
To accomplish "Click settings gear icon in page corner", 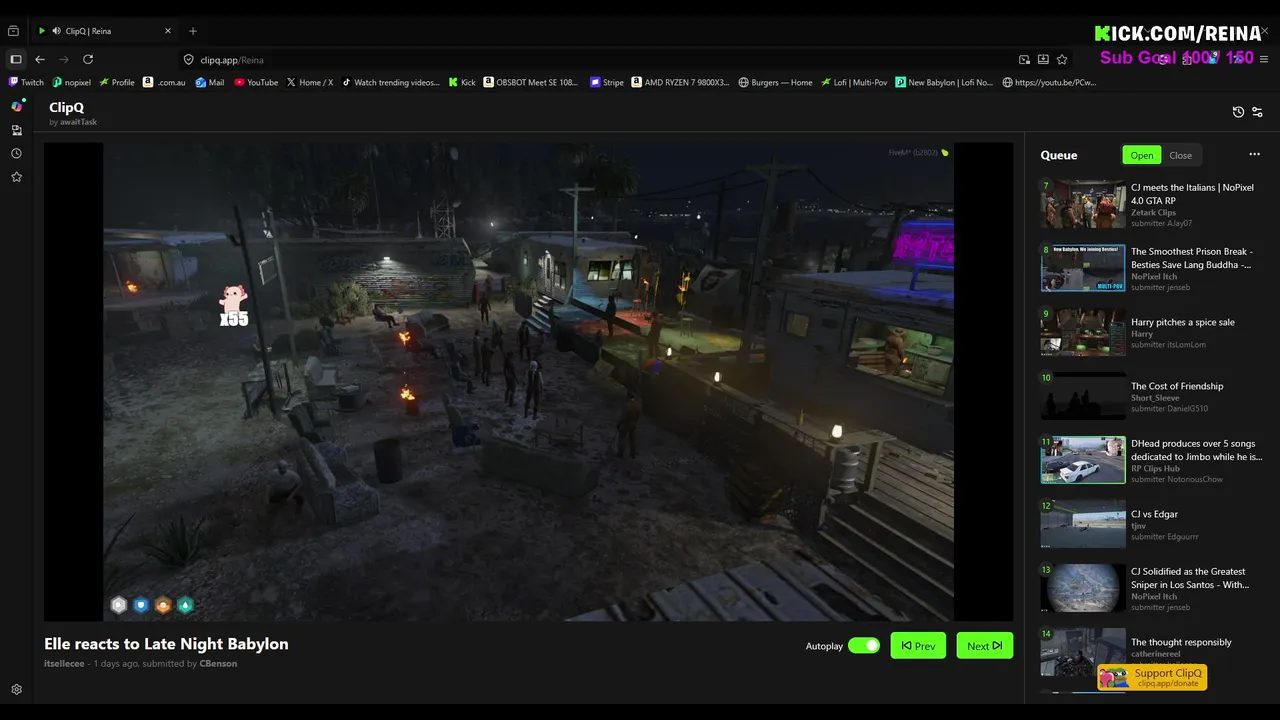I will (16, 689).
